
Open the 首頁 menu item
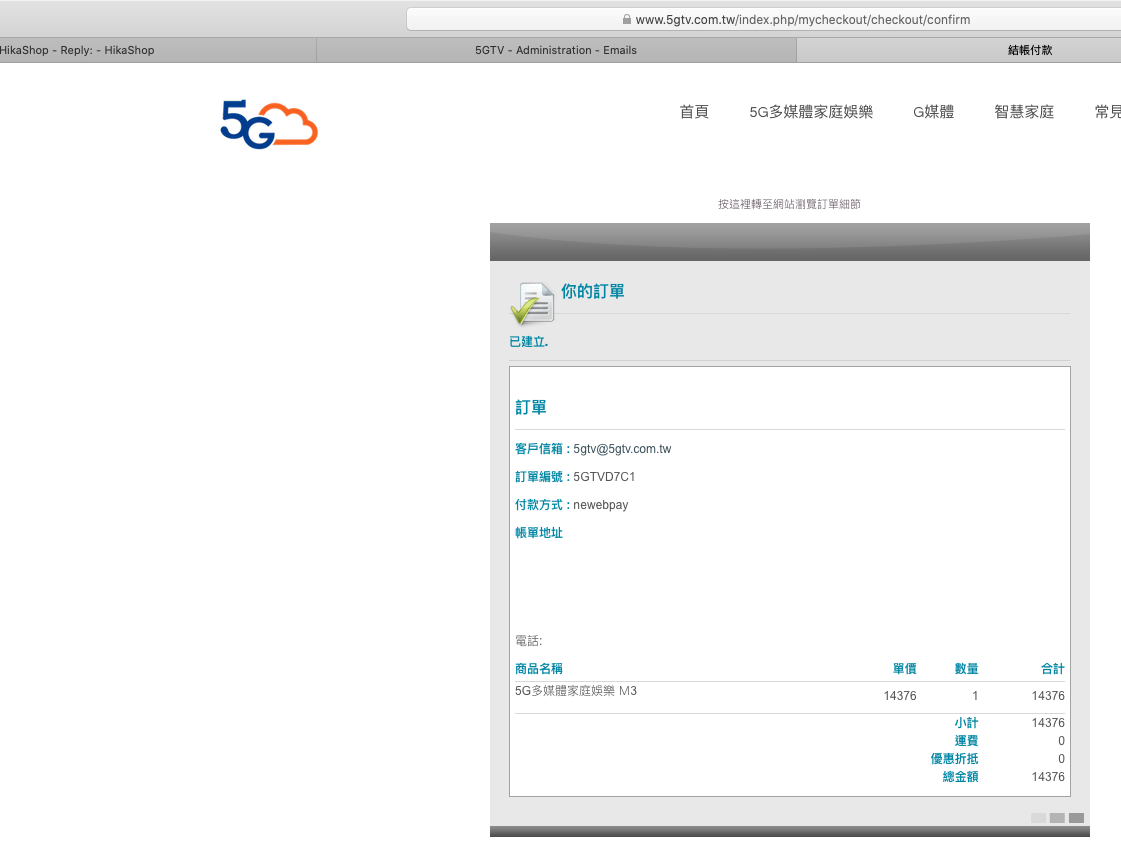click(693, 112)
